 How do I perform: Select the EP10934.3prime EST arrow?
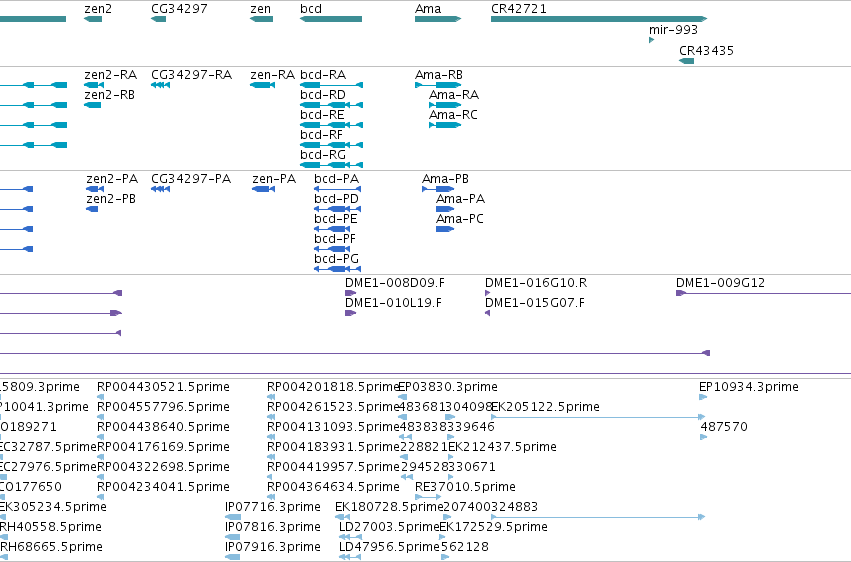(x=703, y=397)
